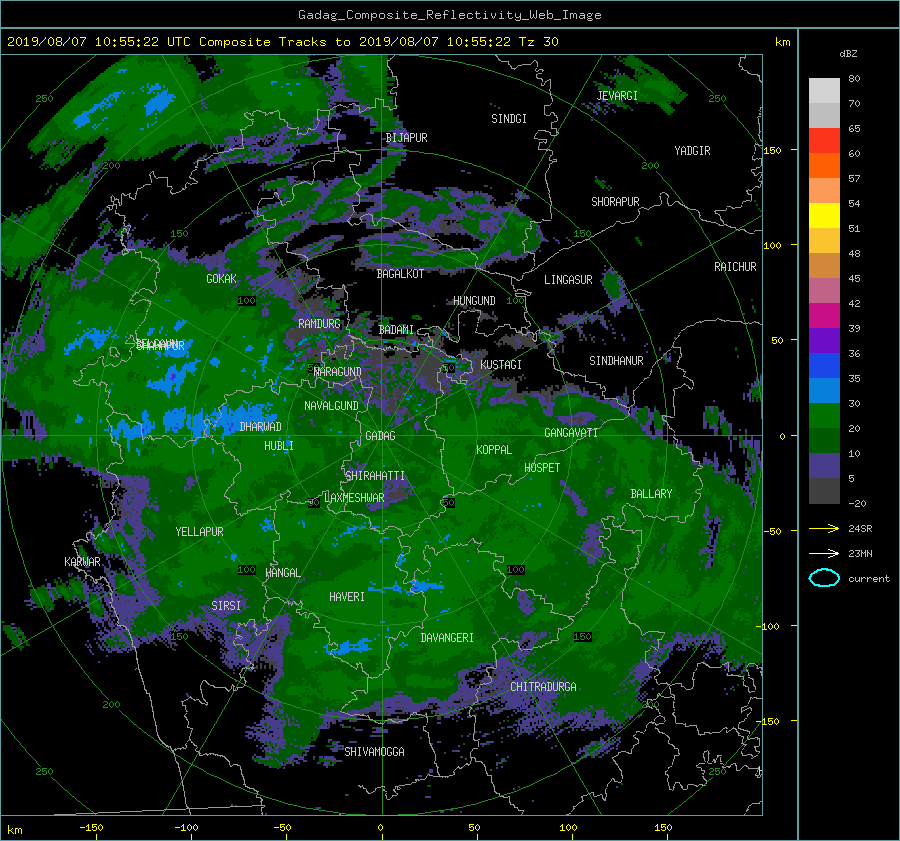Click the BAGALKOT city label

(x=400, y=274)
